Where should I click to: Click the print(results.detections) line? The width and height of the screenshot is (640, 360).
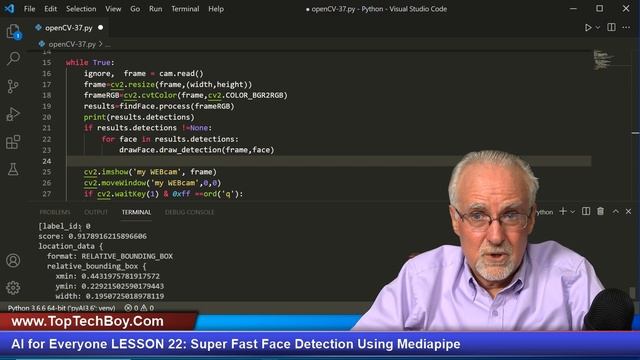(139, 117)
